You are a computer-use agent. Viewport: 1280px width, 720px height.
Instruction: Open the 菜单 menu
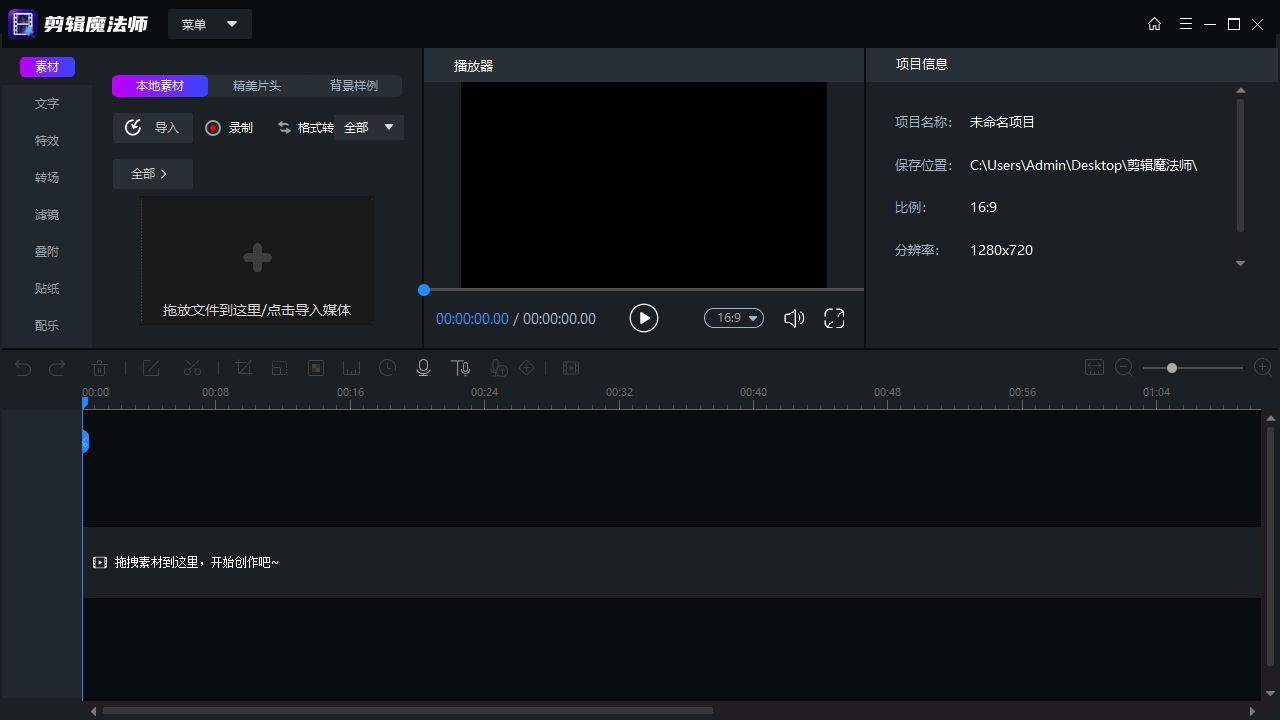pos(209,23)
